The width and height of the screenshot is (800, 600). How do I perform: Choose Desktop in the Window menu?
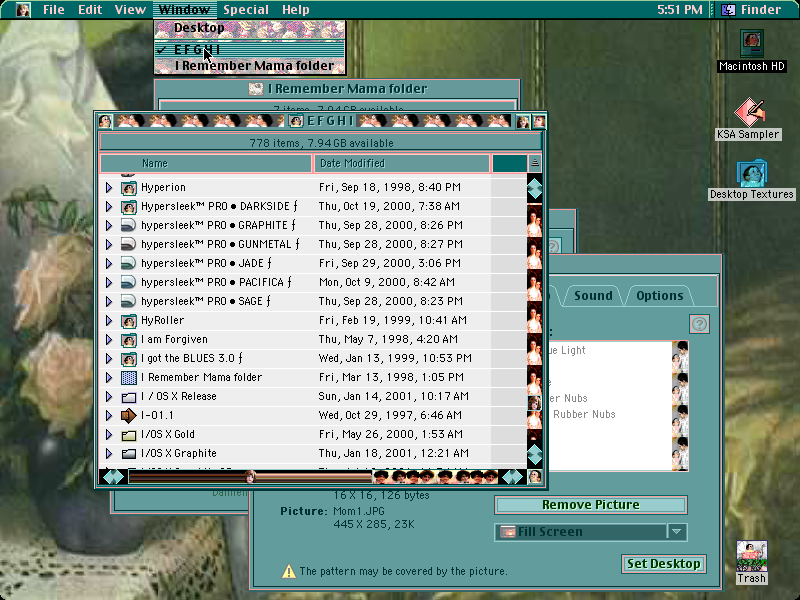click(250, 29)
